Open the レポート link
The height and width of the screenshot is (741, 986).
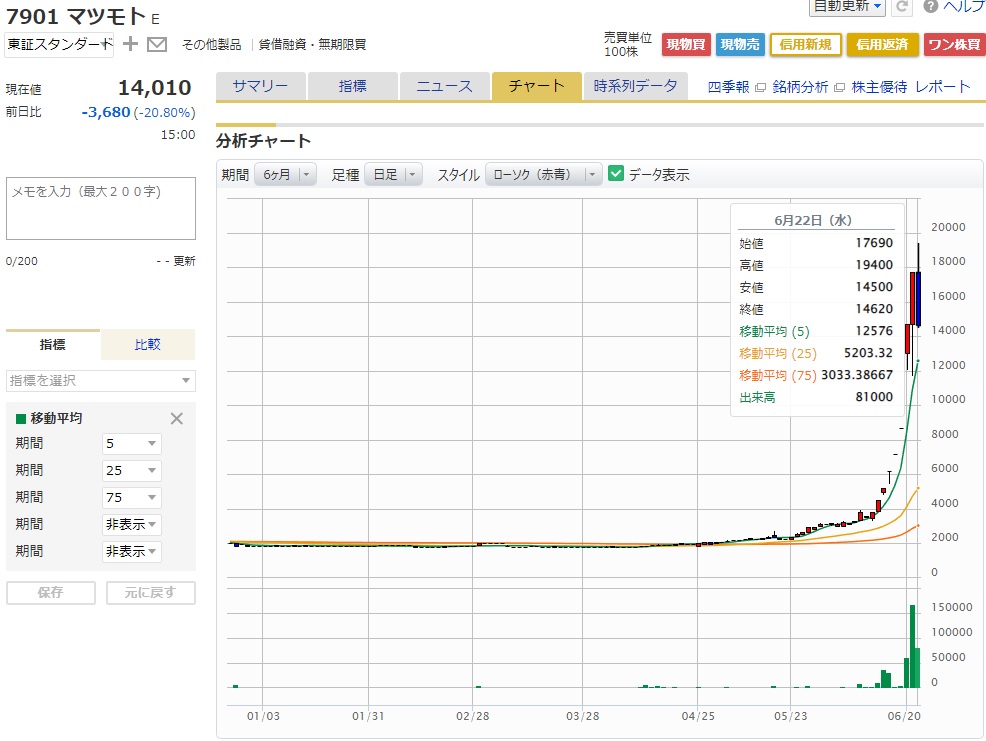[x=943, y=87]
